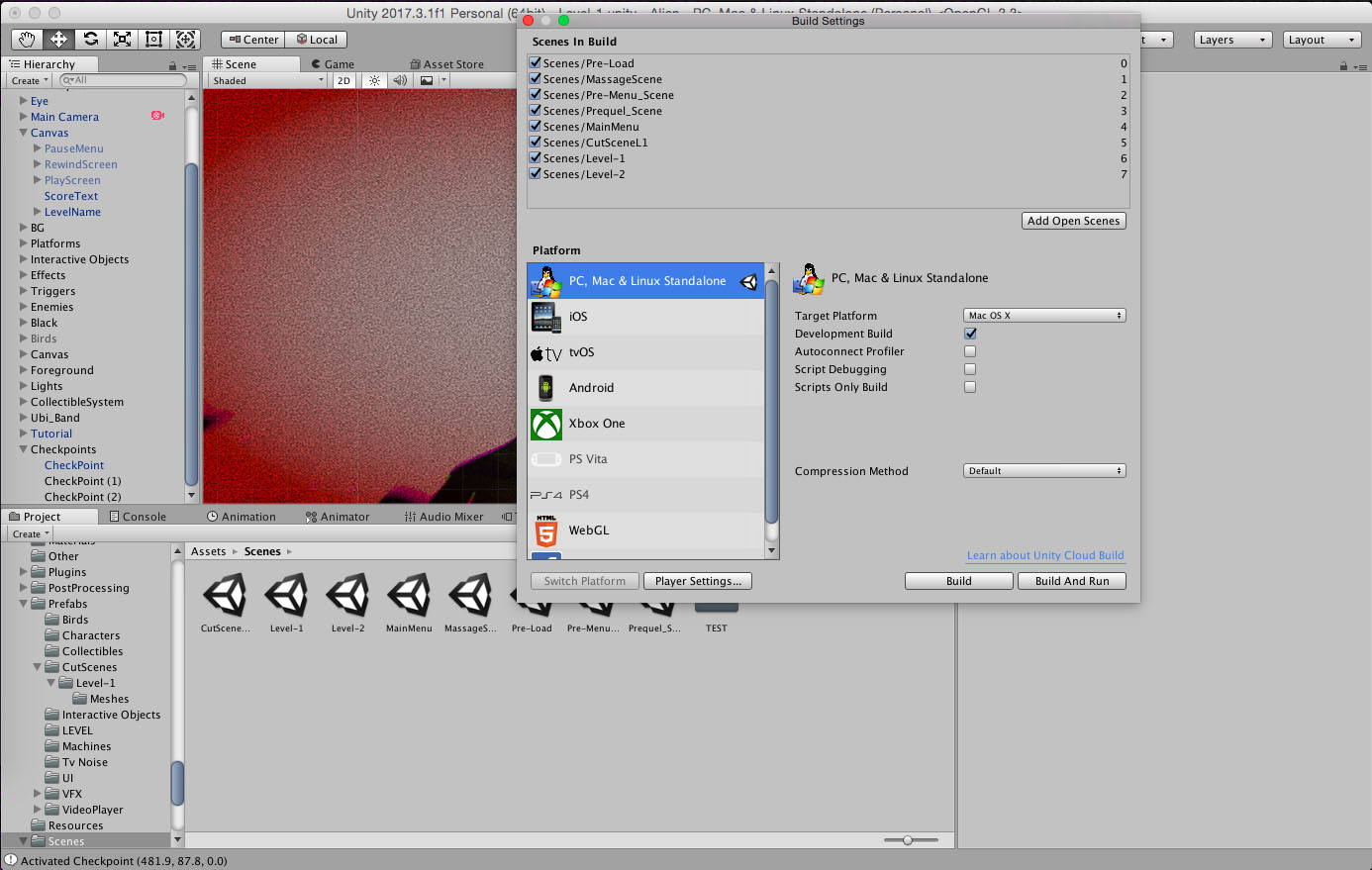Expand the Enemies hierarchy item
This screenshot has height=870, width=1372.
[23, 307]
